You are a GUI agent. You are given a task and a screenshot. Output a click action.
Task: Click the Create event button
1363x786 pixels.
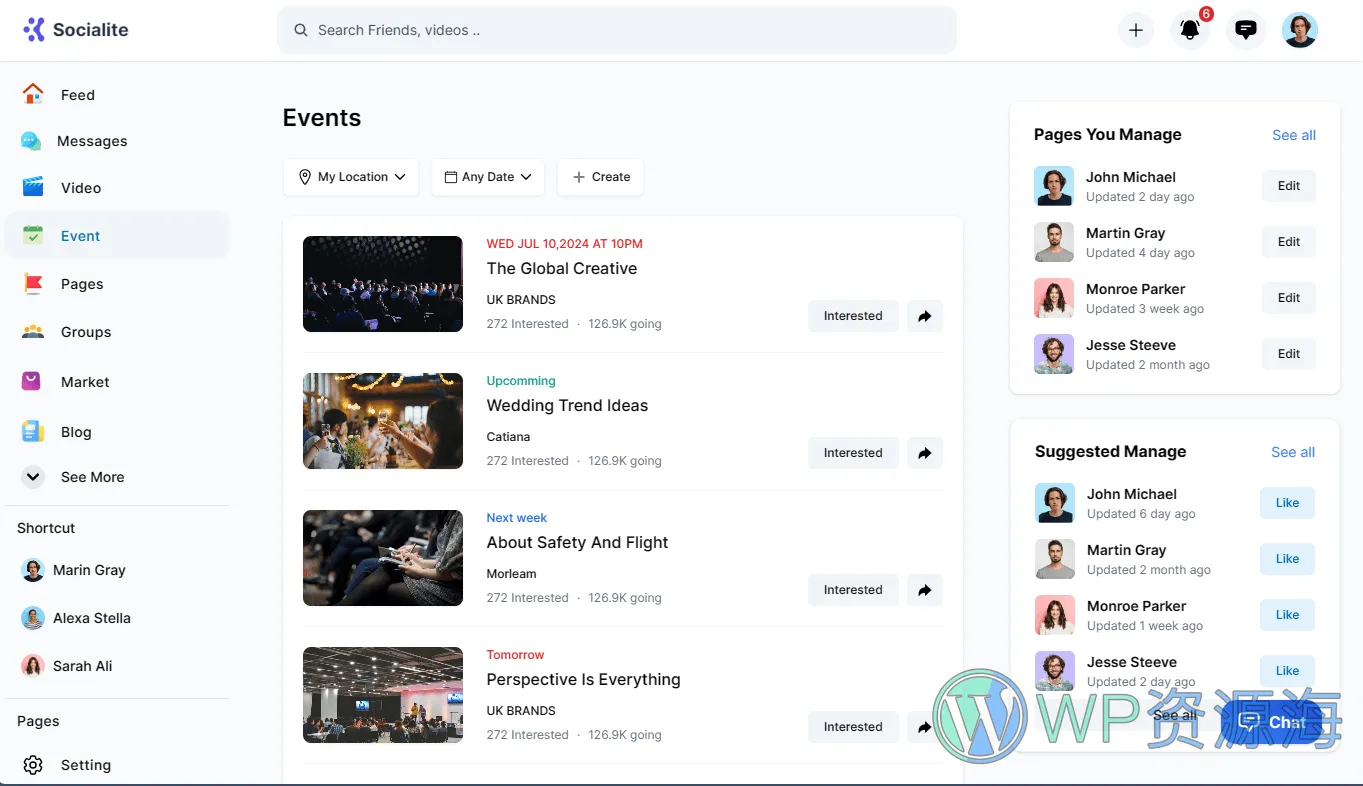tap(600, 177)
